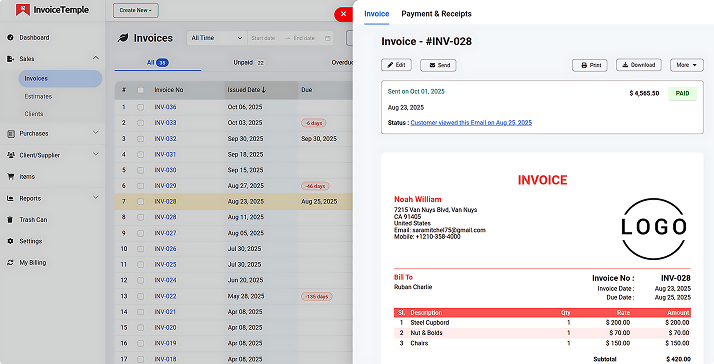Screen dimensions: 714x364
Task: Check the box for INV-026 row
Action: [140, 249]
